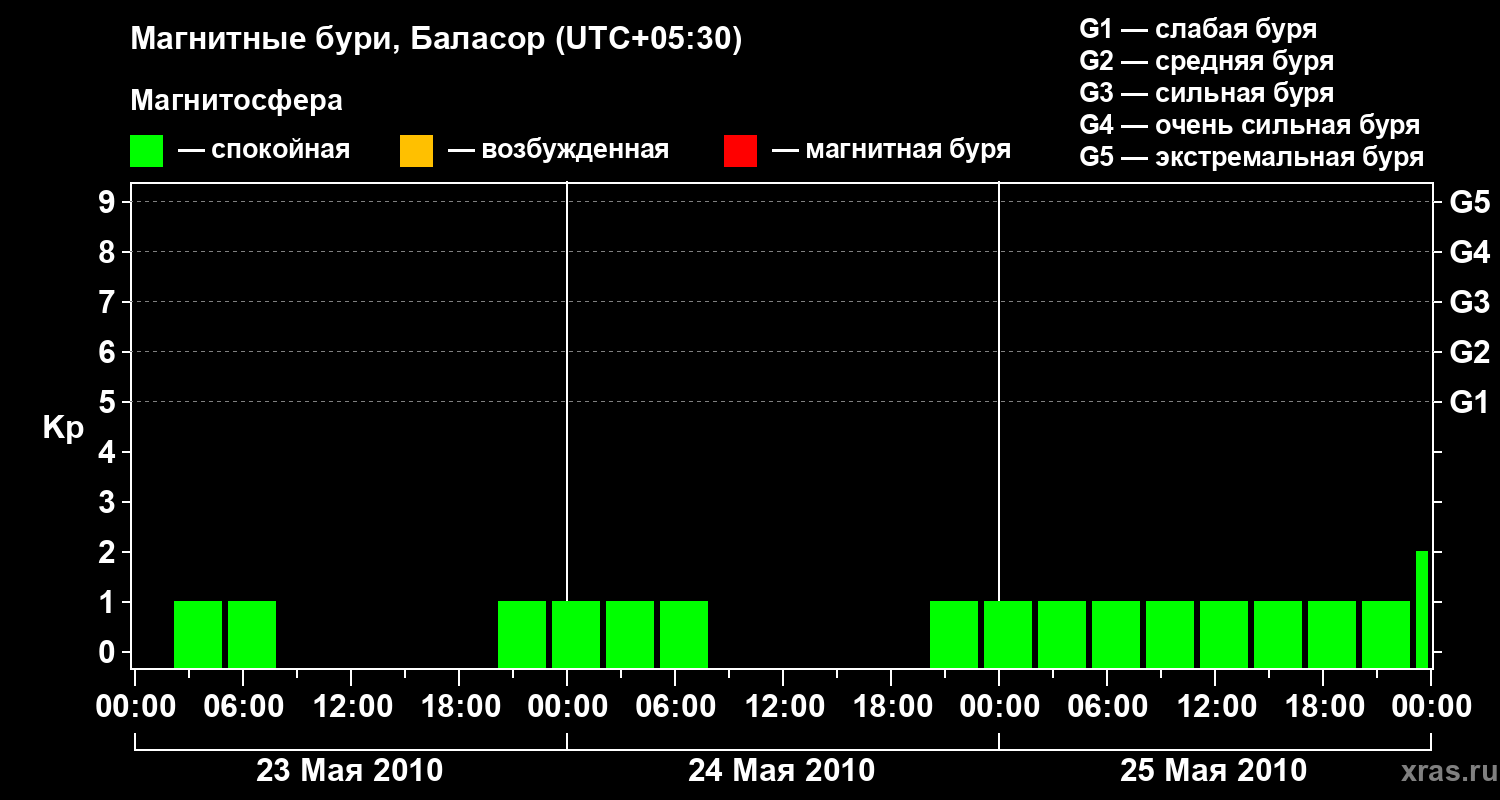Click the G1 label on right axis
The image size is (1500, 800).
(x=1470, y=402)
